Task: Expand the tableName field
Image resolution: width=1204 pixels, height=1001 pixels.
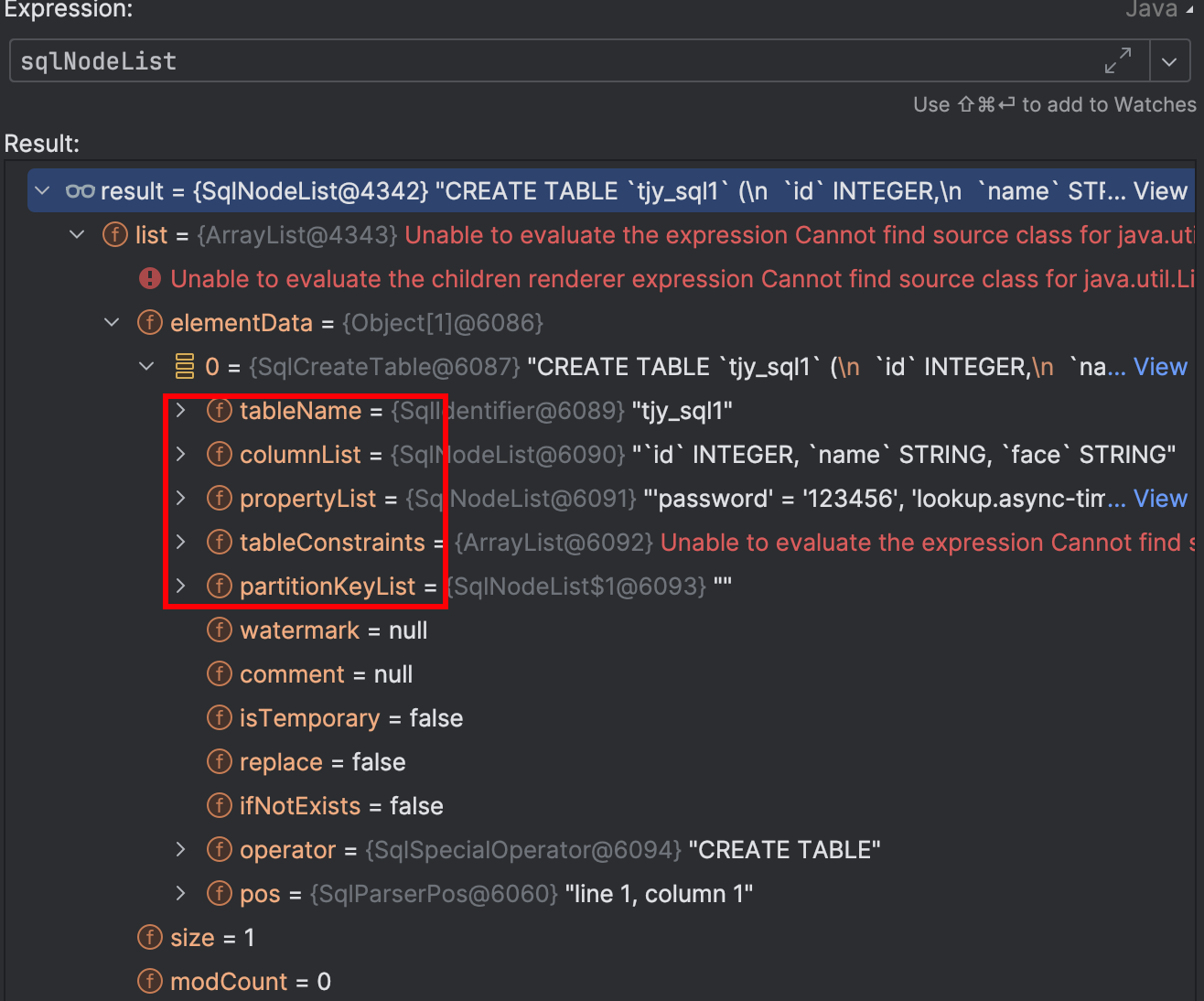Action: 181,411
